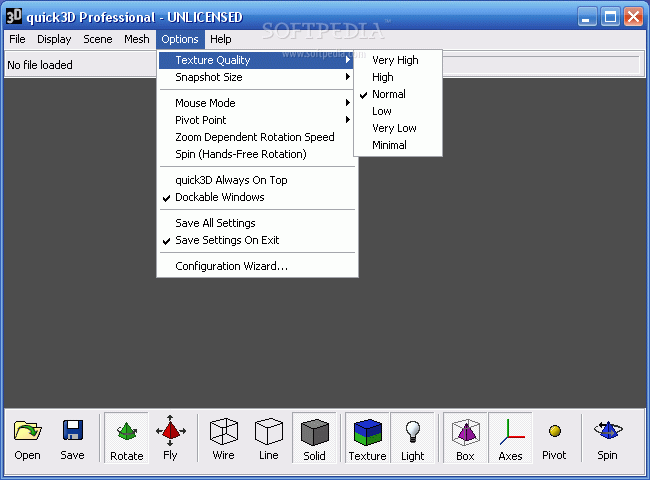Screen dimensions: 650x480
Task: Select Very Low texture quality
Action: (398, 128)
